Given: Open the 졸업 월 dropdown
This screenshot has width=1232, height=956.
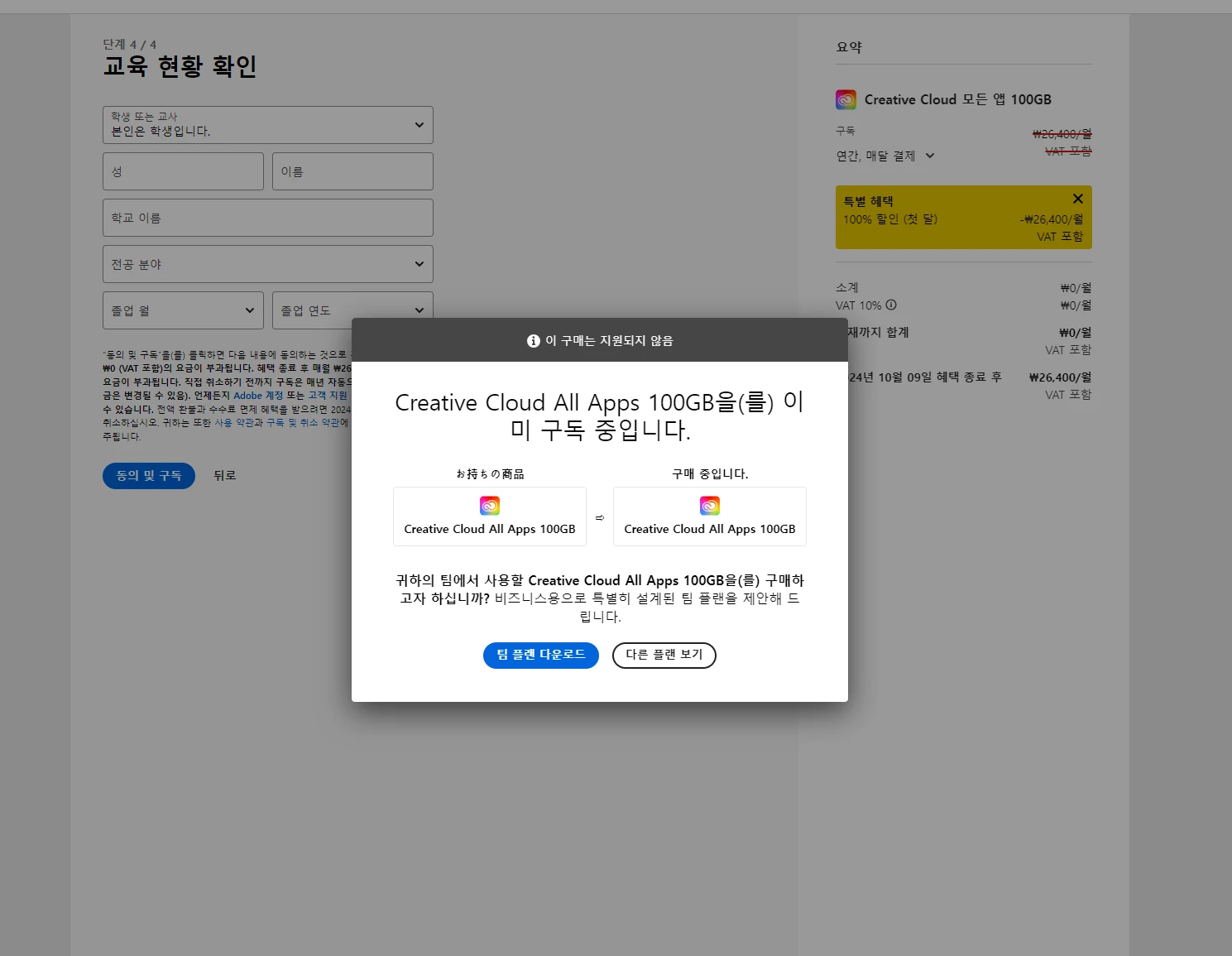Looking at the screenshot, I should (x=183, y=310).
